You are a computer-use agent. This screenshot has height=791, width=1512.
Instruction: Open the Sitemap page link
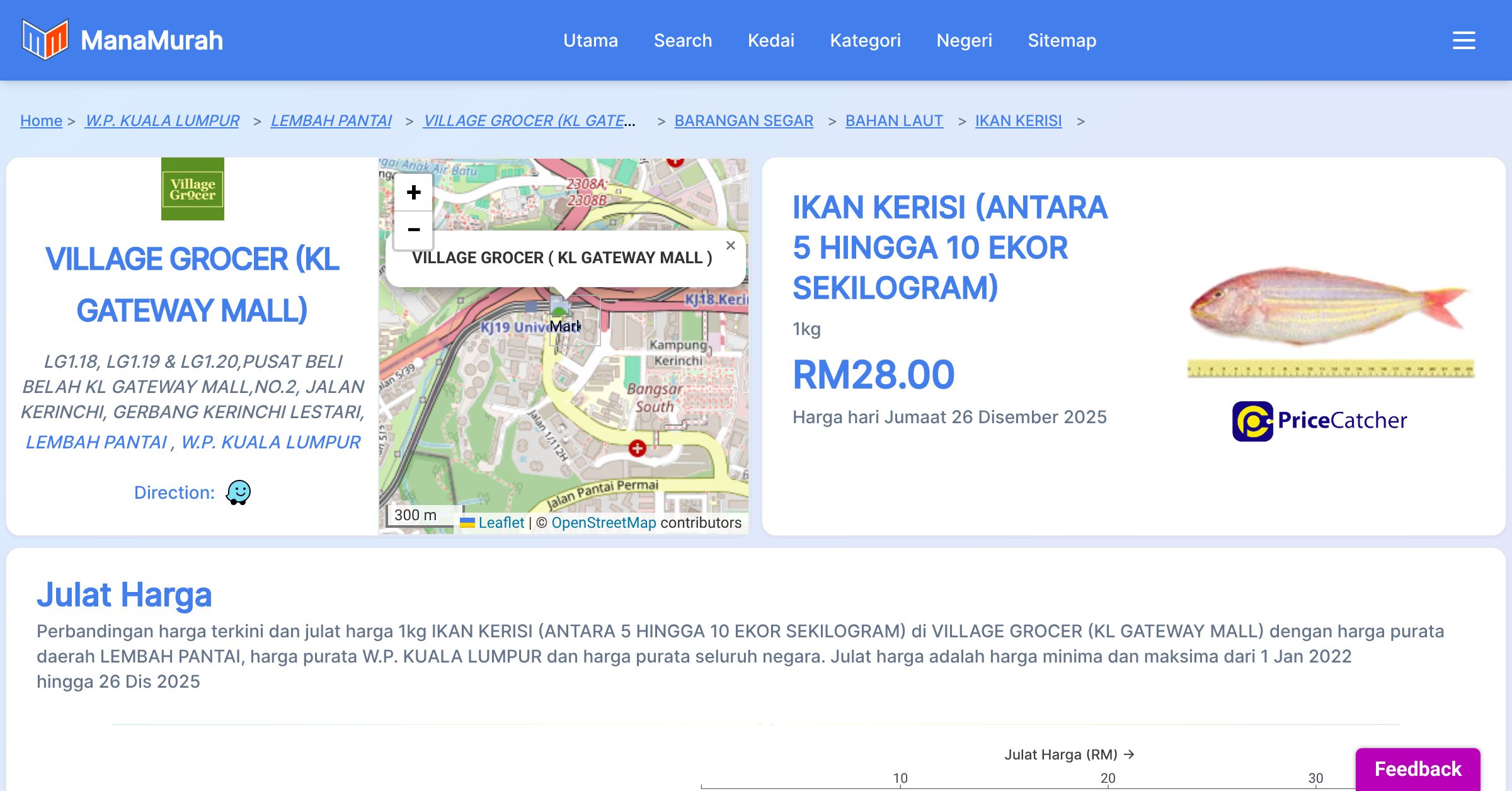[x=1062, y=40]
